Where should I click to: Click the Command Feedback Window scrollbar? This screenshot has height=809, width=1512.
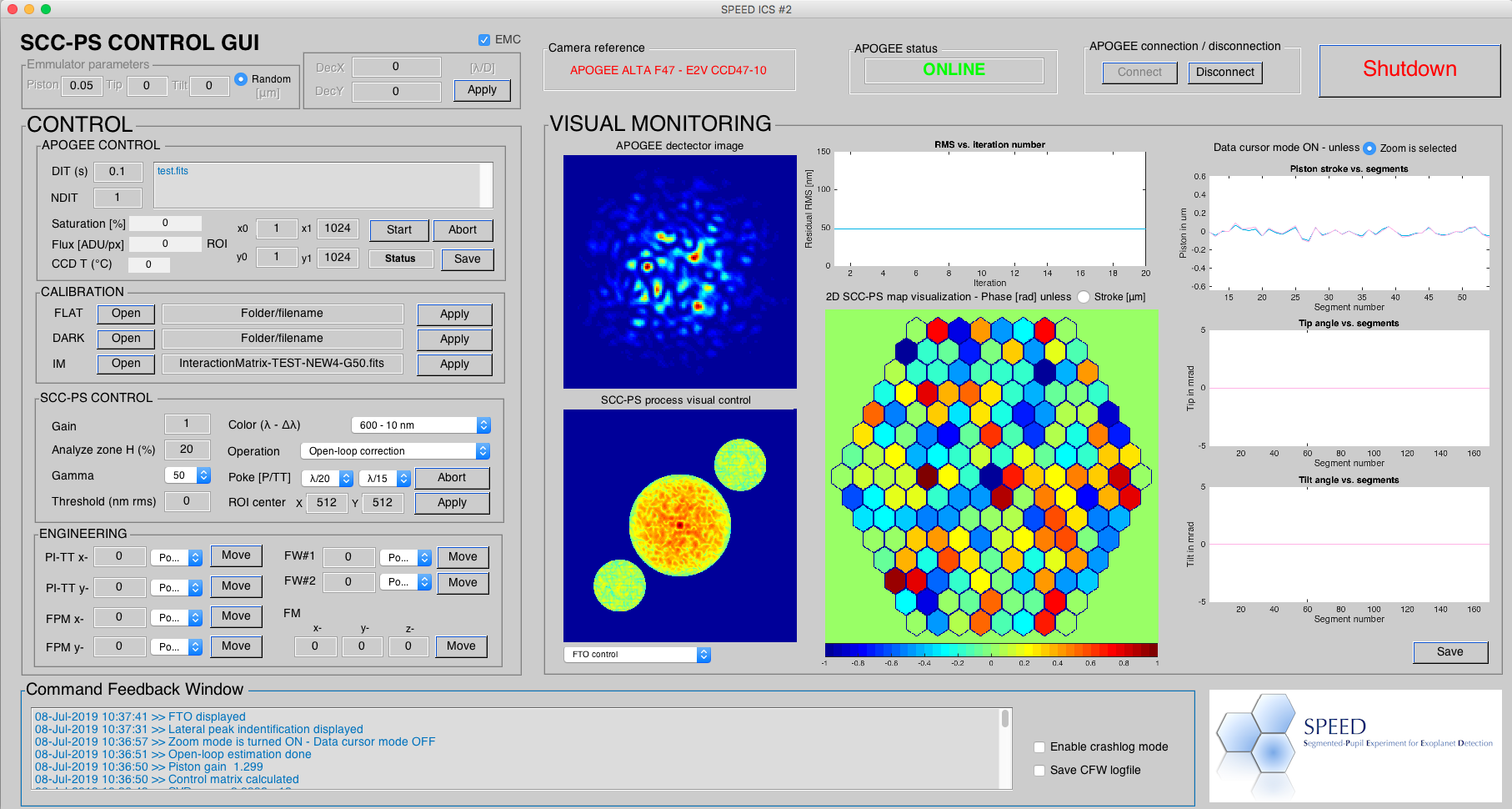click(x=1005, y=748)
